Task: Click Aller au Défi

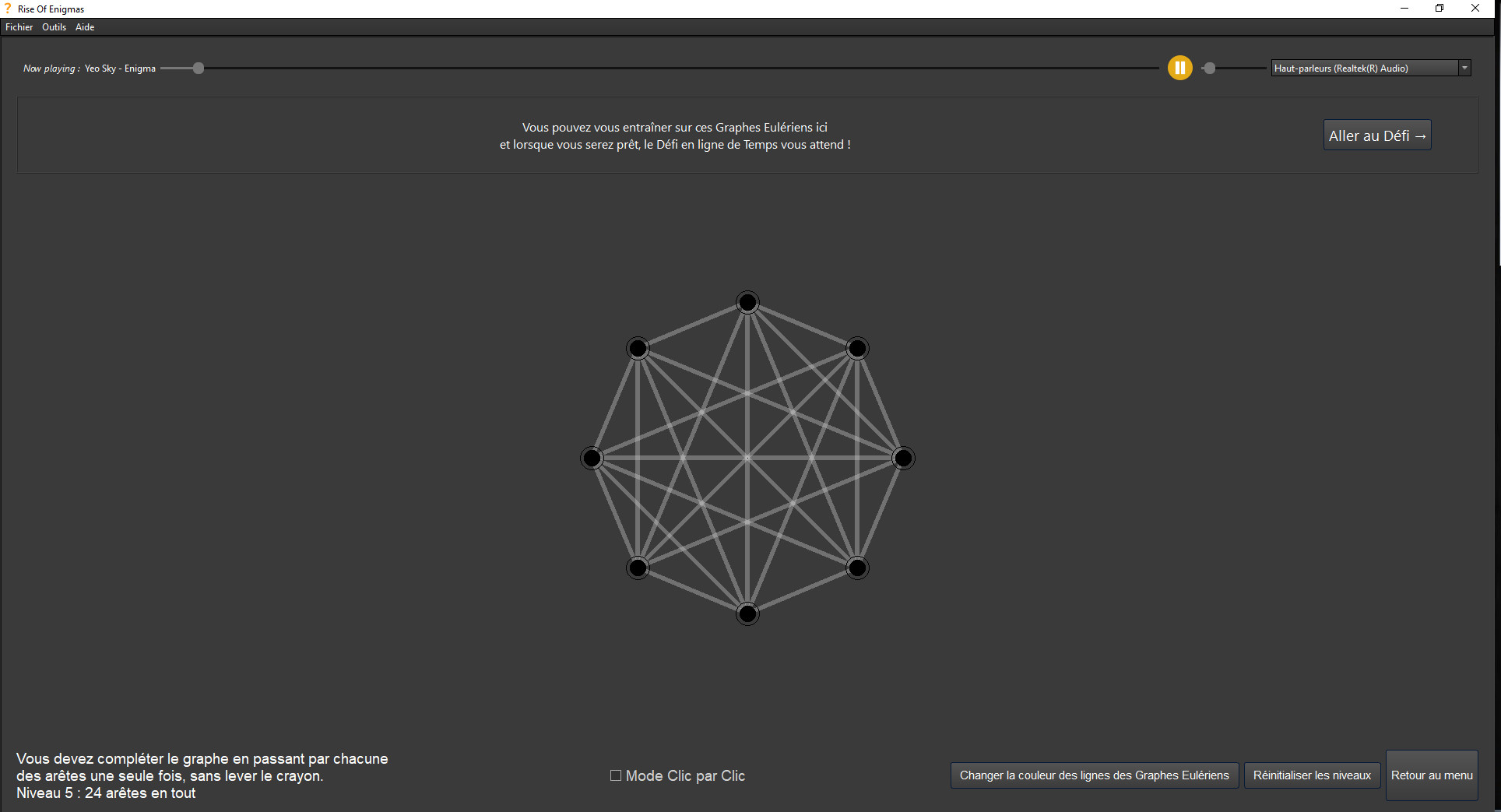Action: (1376, 135)
